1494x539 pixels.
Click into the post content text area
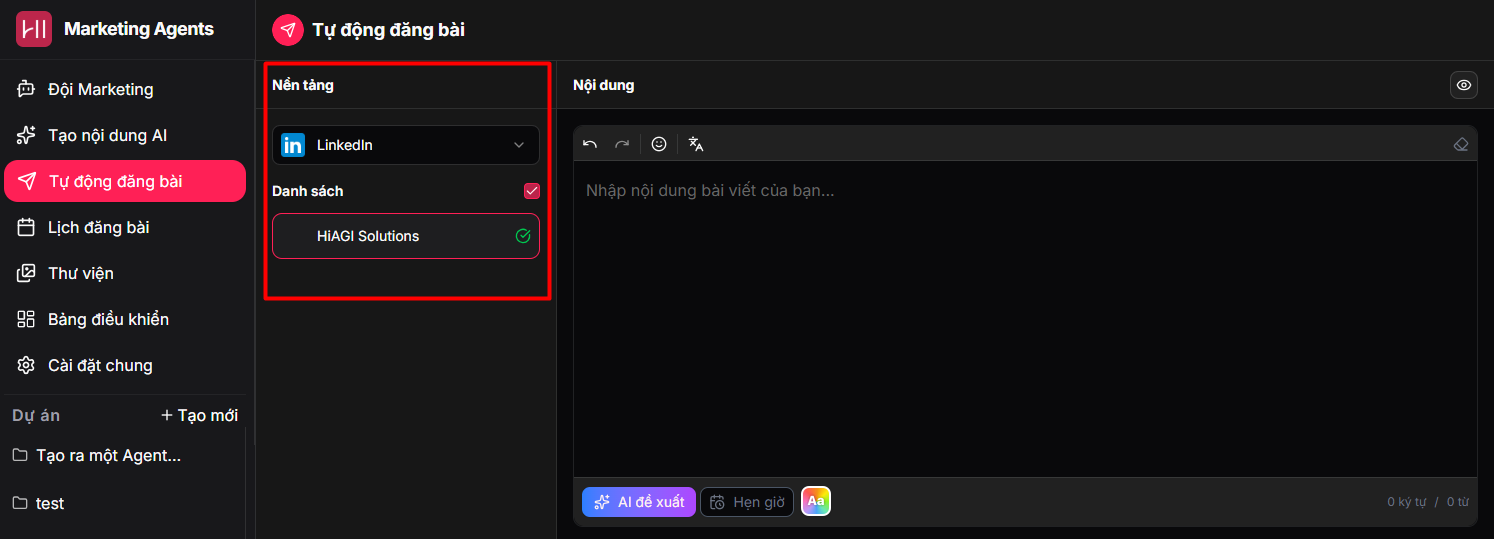[x=1025, y=318]
